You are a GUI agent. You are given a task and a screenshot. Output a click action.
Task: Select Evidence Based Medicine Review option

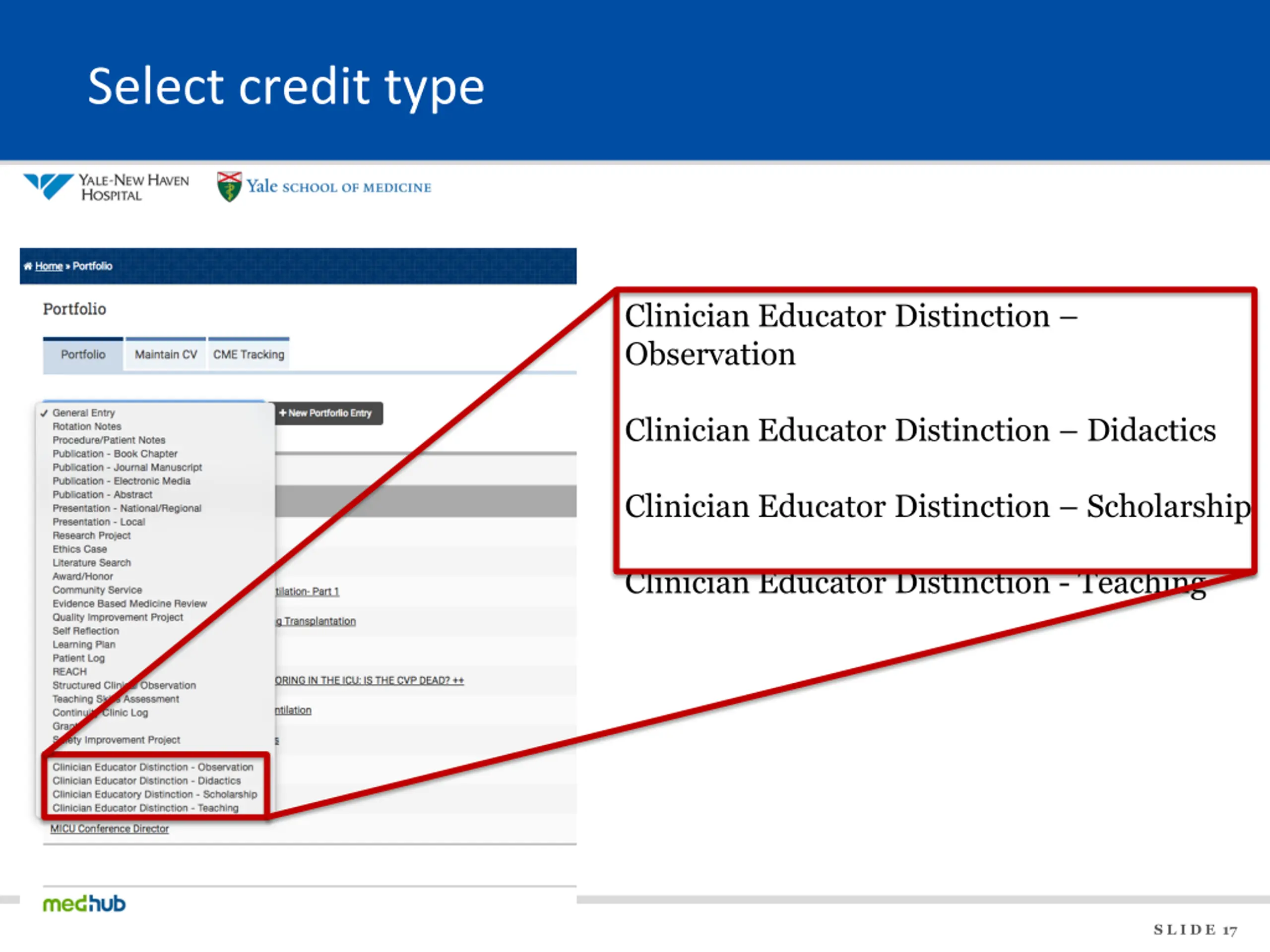(130, 604)
